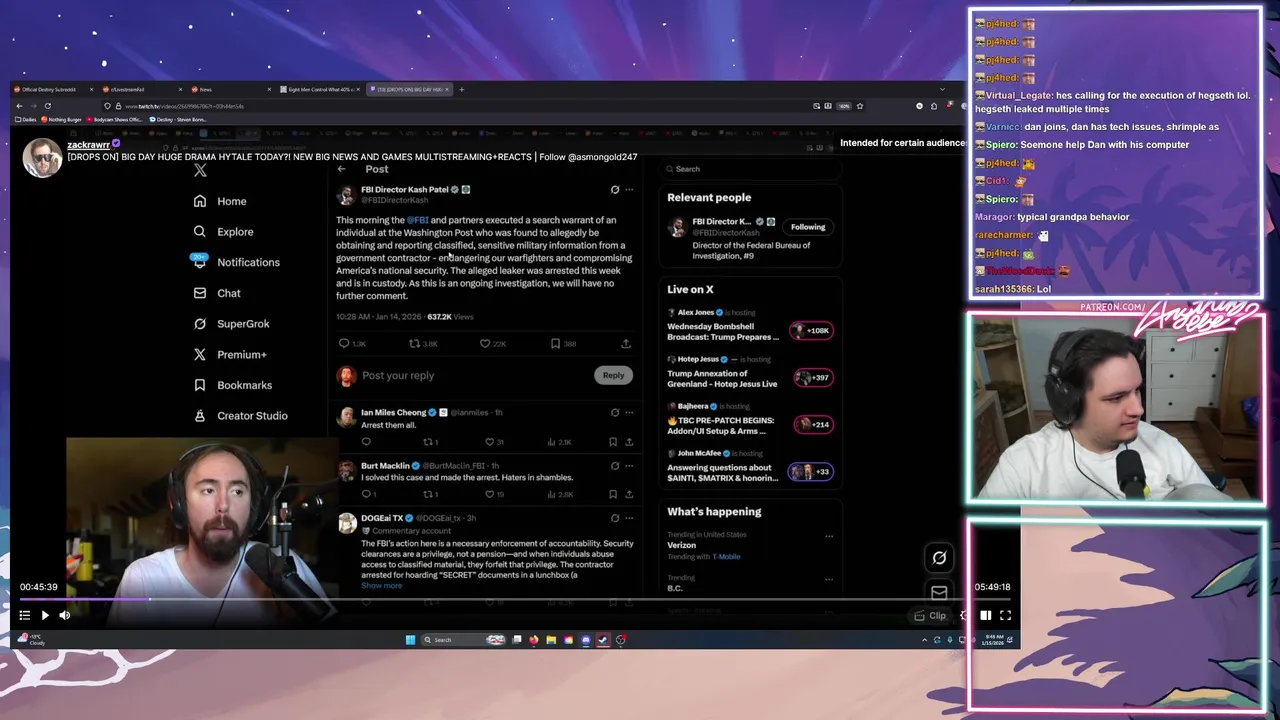Go to Home in X sidebar
Image resolution: width=1280 pixels, height=720 pixels.
coord(220,201)
